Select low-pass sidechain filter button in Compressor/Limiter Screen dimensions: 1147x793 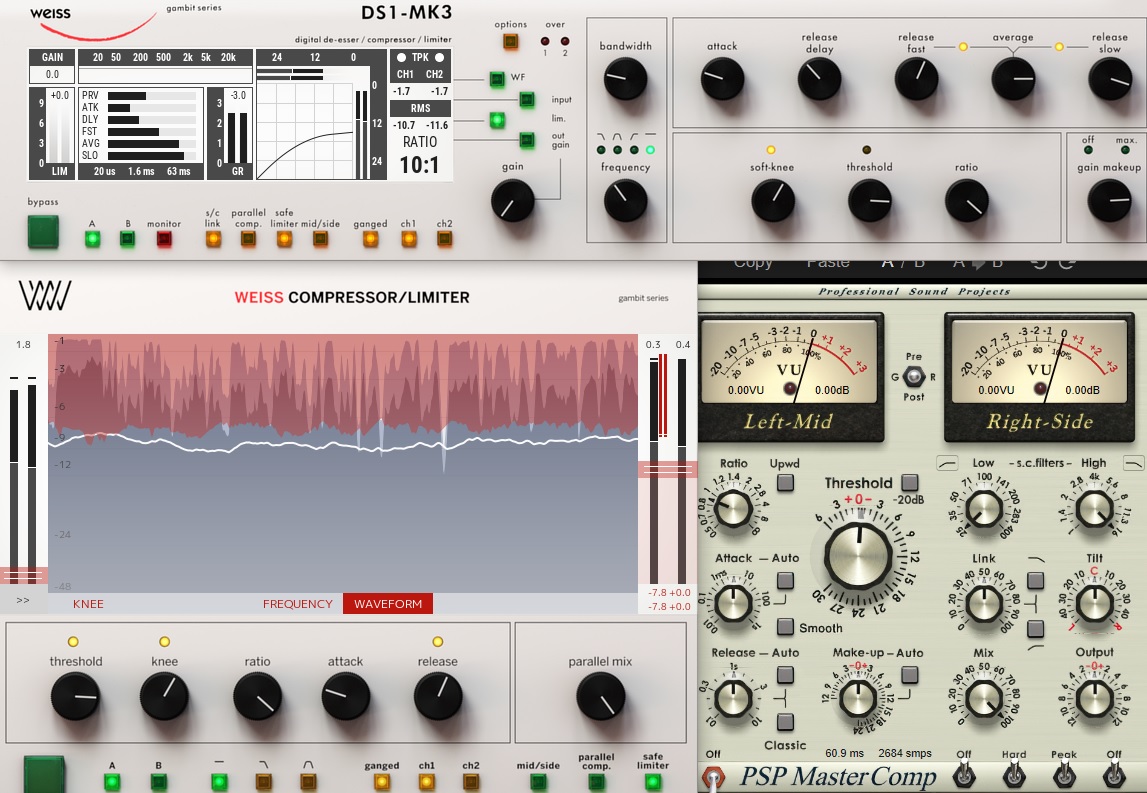click(x=263, y=781)
